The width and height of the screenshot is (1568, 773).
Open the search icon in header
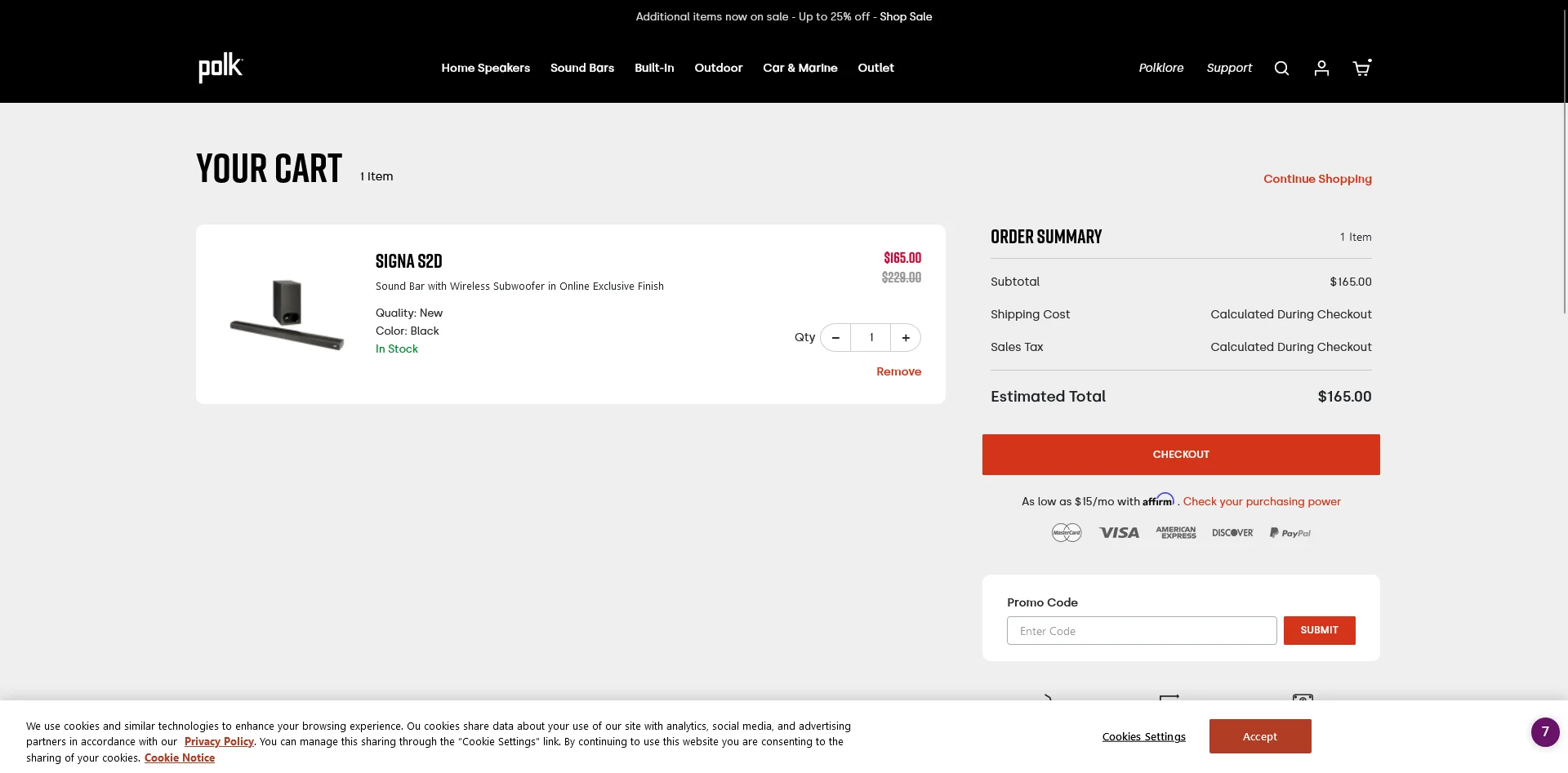point(1281,69)
